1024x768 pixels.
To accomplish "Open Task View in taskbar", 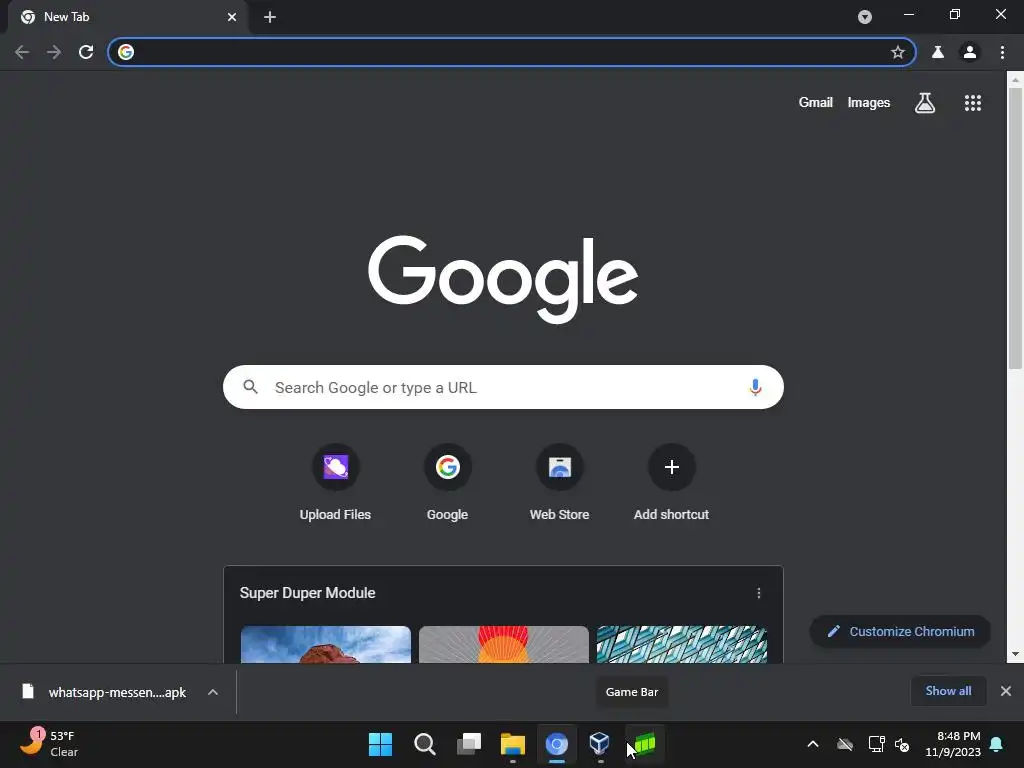I will point(468,744).
